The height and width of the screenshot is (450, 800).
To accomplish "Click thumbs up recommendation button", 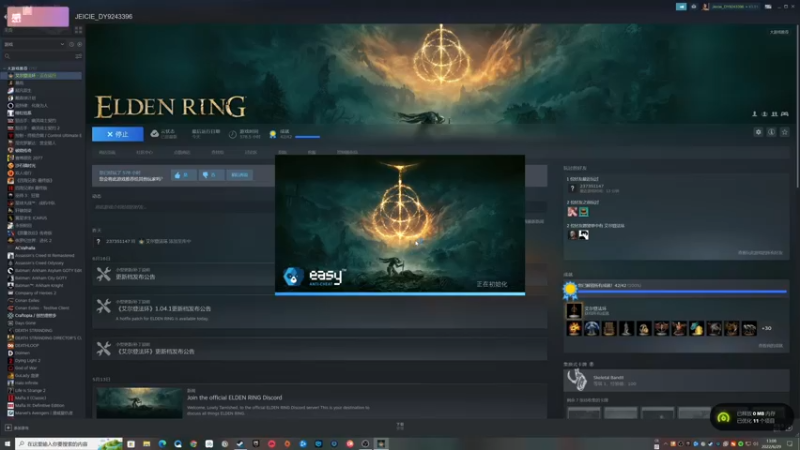I will (x=183, y=175).
